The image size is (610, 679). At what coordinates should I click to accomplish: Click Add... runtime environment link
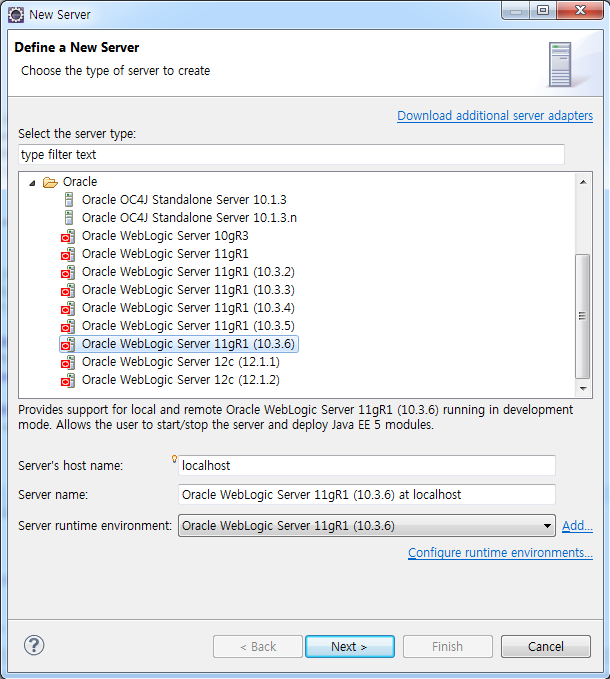coord(577,526)
